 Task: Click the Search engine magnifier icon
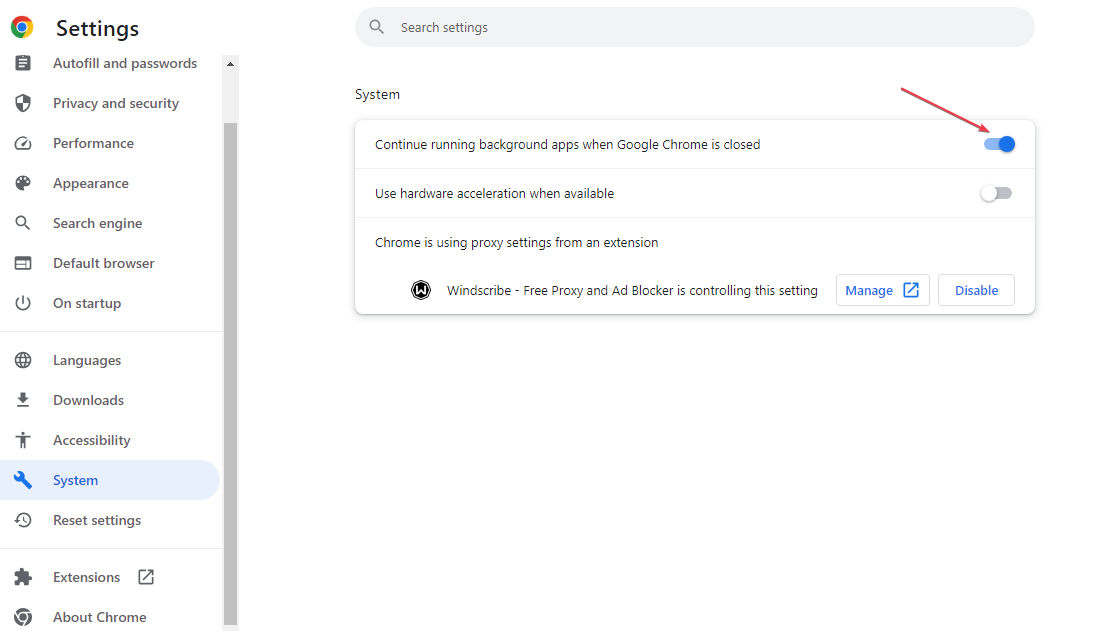[x=23, y=223]
